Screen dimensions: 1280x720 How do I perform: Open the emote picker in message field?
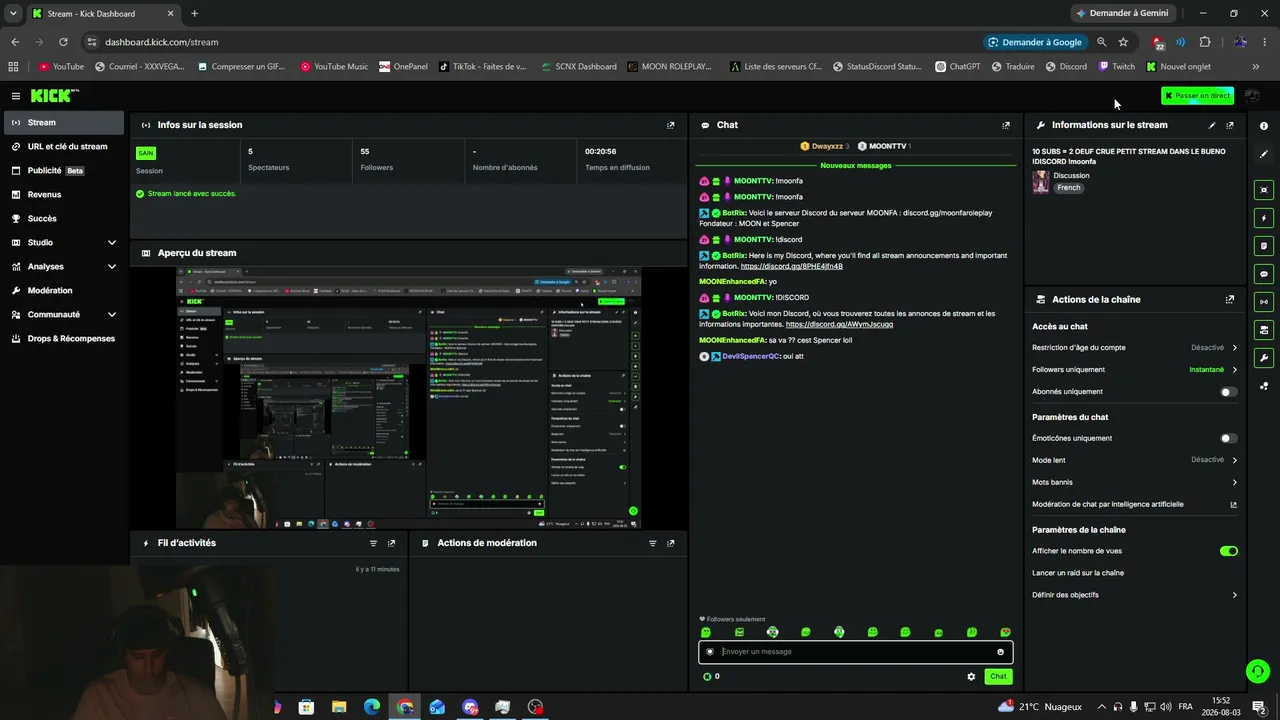coord(1000,652)
